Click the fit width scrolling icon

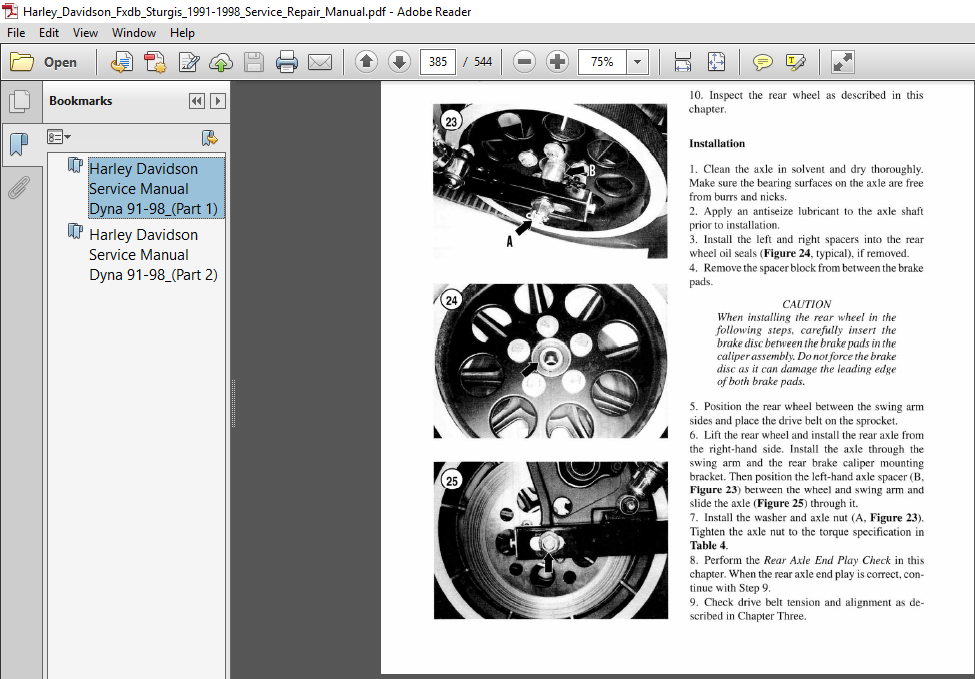click(683, 62)
